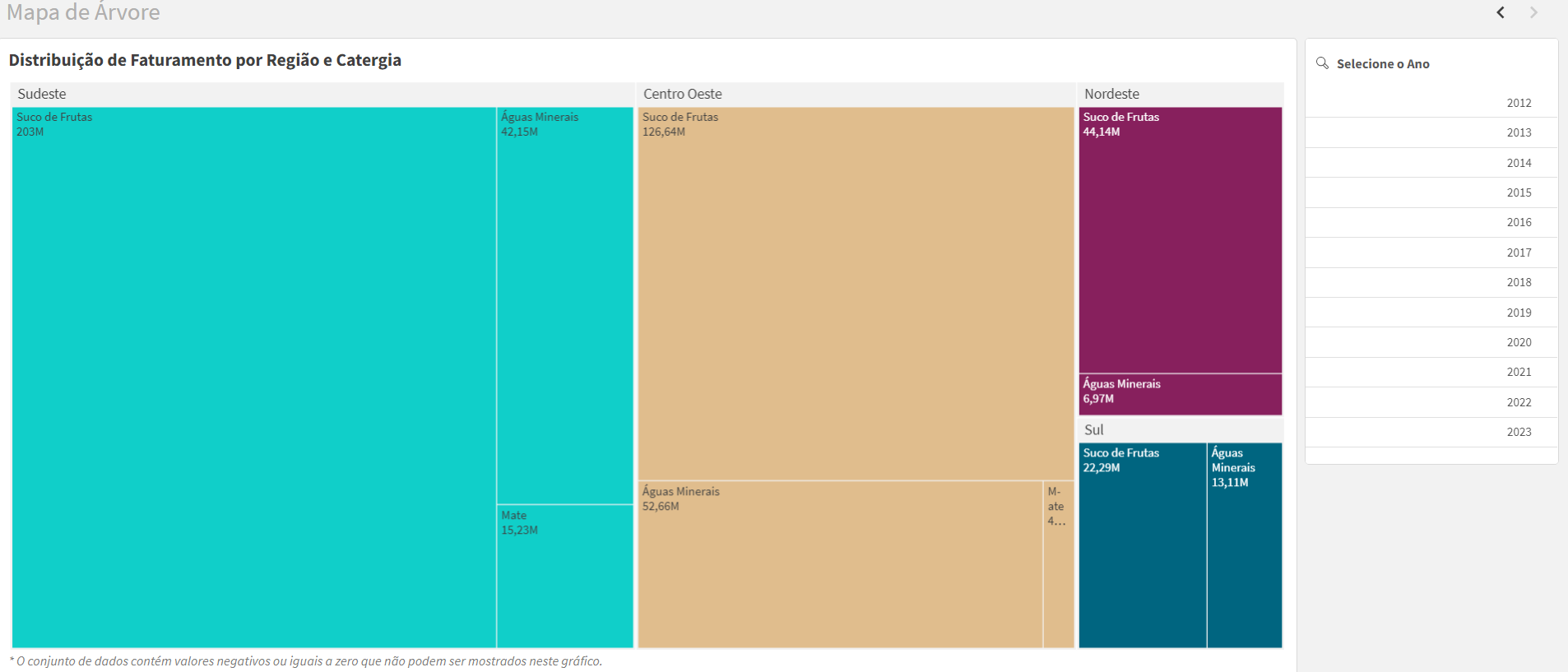Go to the next sheet arrow
This screenshot has width=1568, height=672.
click(1533, 12)
